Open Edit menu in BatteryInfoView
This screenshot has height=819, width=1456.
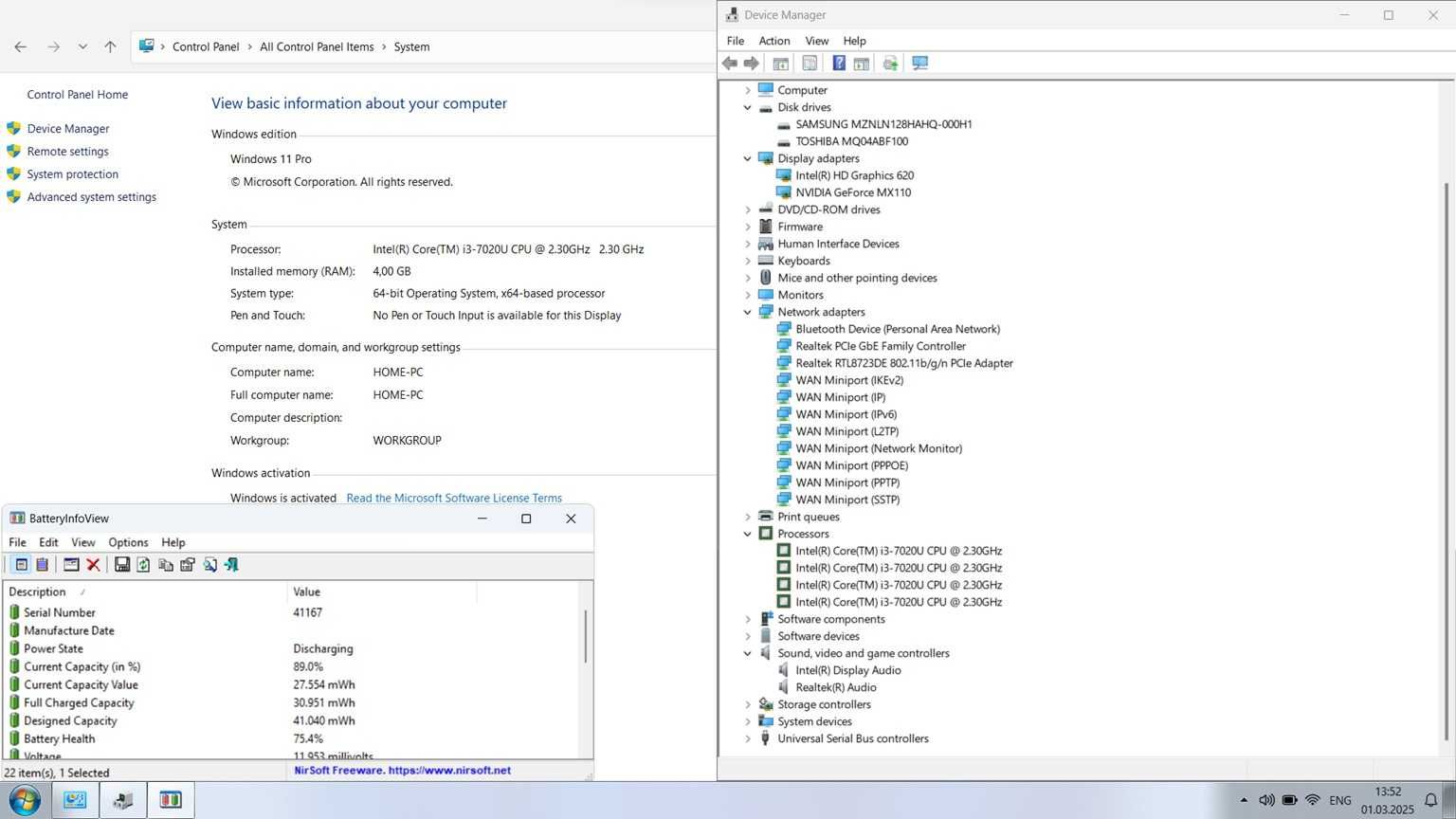[48, 542]
